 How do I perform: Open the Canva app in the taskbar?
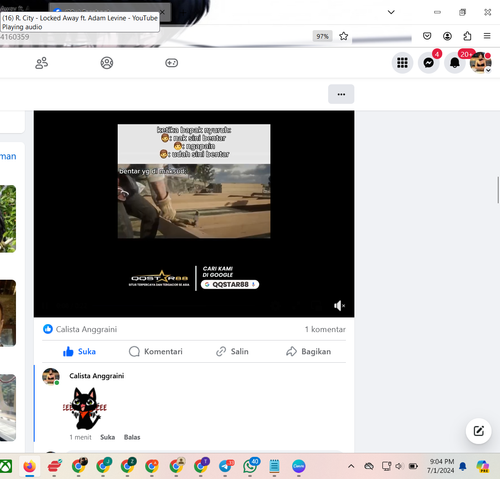click(299, 466)
